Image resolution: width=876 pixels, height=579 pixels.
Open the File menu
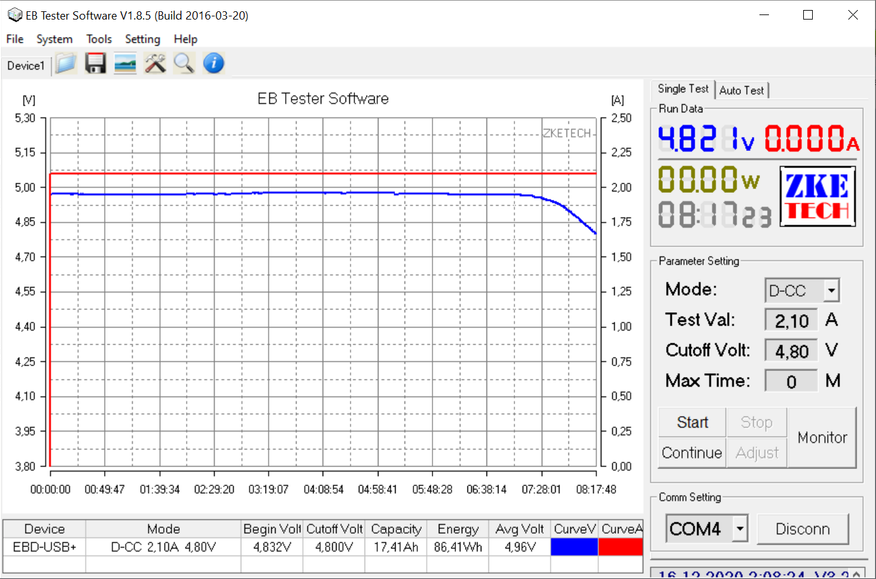click(x=15, y=39)
